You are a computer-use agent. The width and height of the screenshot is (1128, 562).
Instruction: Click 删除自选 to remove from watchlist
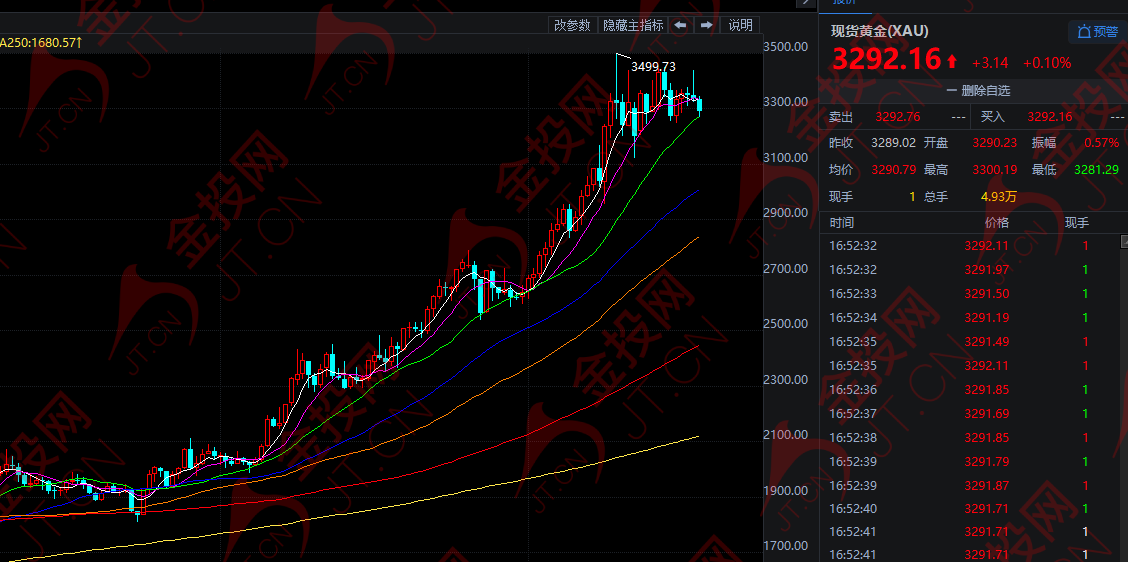point(978,91)
